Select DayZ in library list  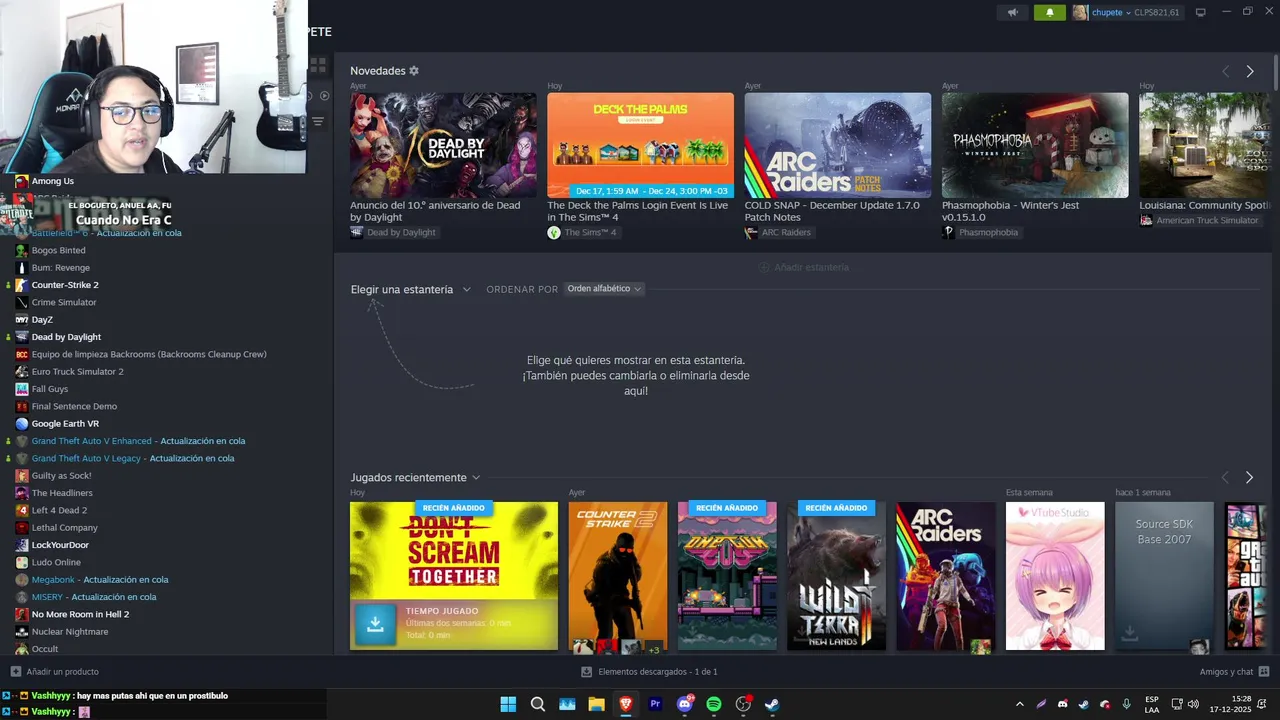(x=42, y=320)
